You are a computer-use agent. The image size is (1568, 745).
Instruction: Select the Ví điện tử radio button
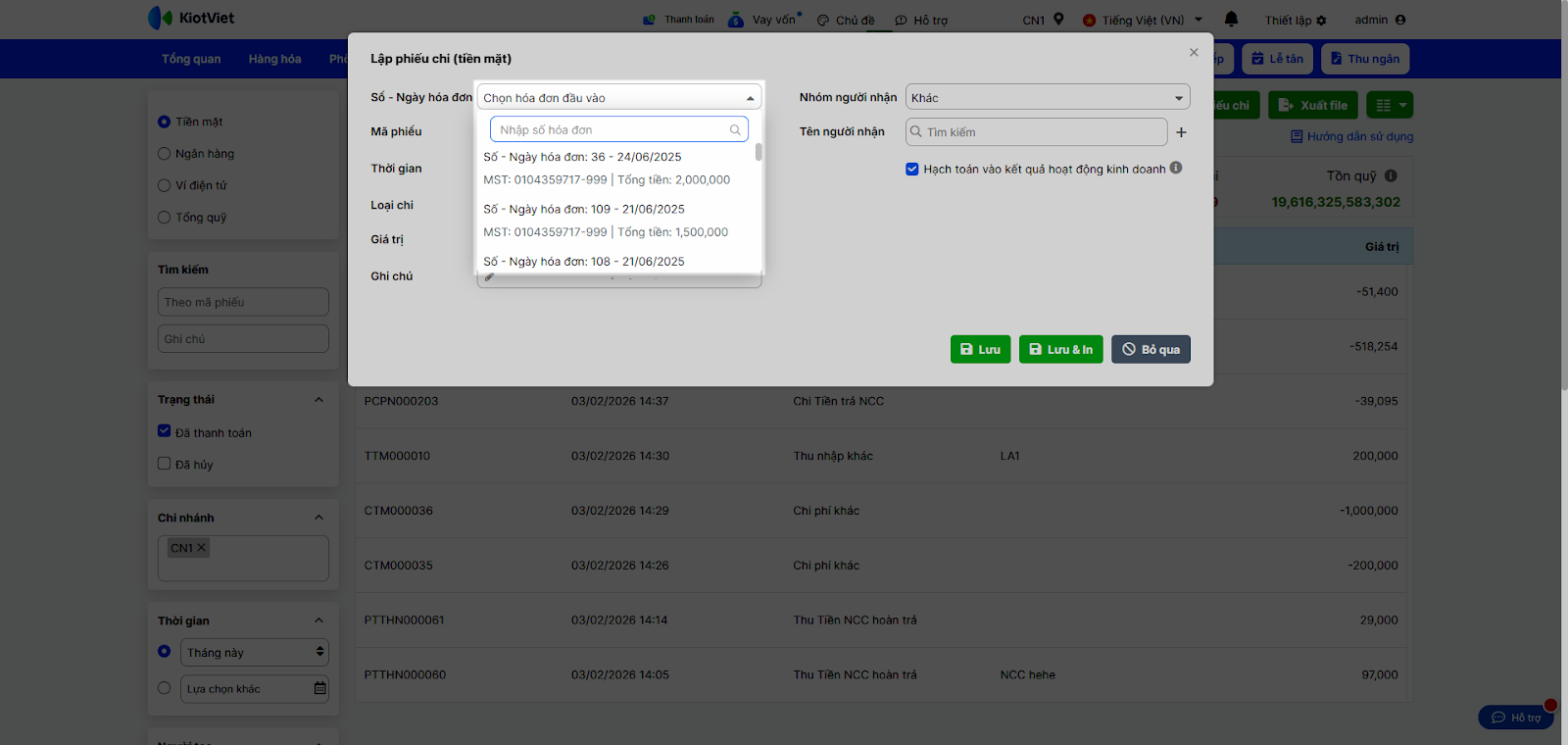point(164,185)
